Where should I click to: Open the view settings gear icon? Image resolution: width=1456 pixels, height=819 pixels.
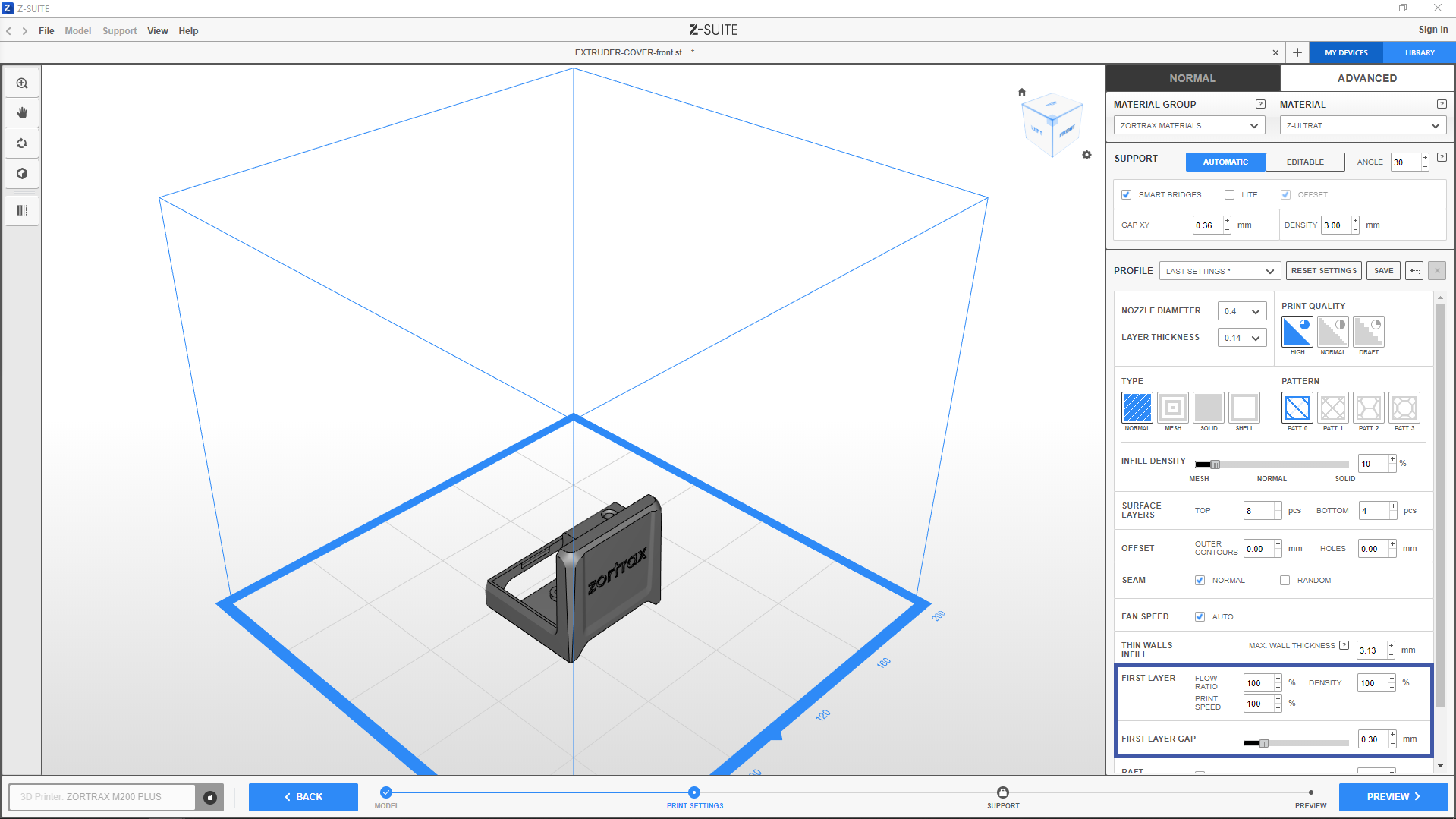pyautogui.click(x=1086, y=155)
